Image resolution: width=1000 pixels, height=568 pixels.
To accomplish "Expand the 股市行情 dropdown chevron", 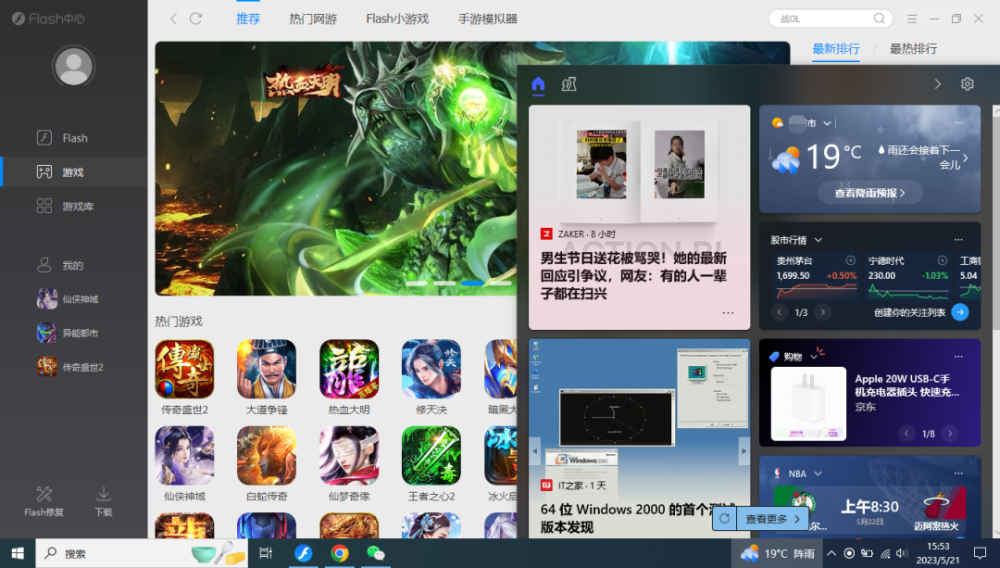I will [818, 240].
